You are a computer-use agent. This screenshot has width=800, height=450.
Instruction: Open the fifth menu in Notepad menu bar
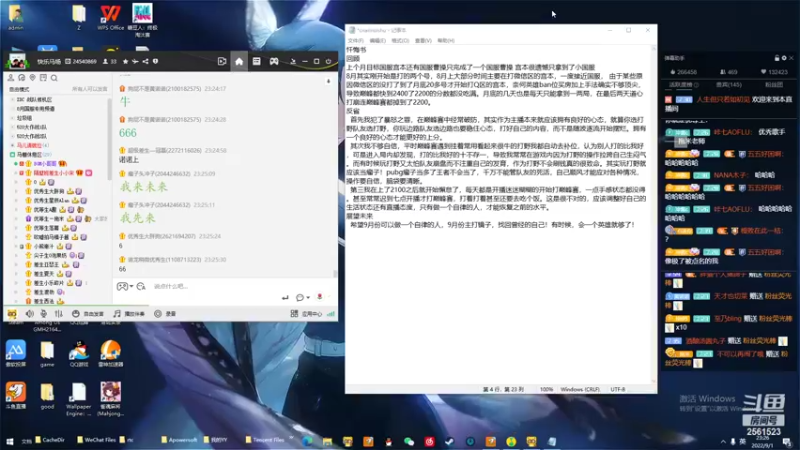[445, 40]
